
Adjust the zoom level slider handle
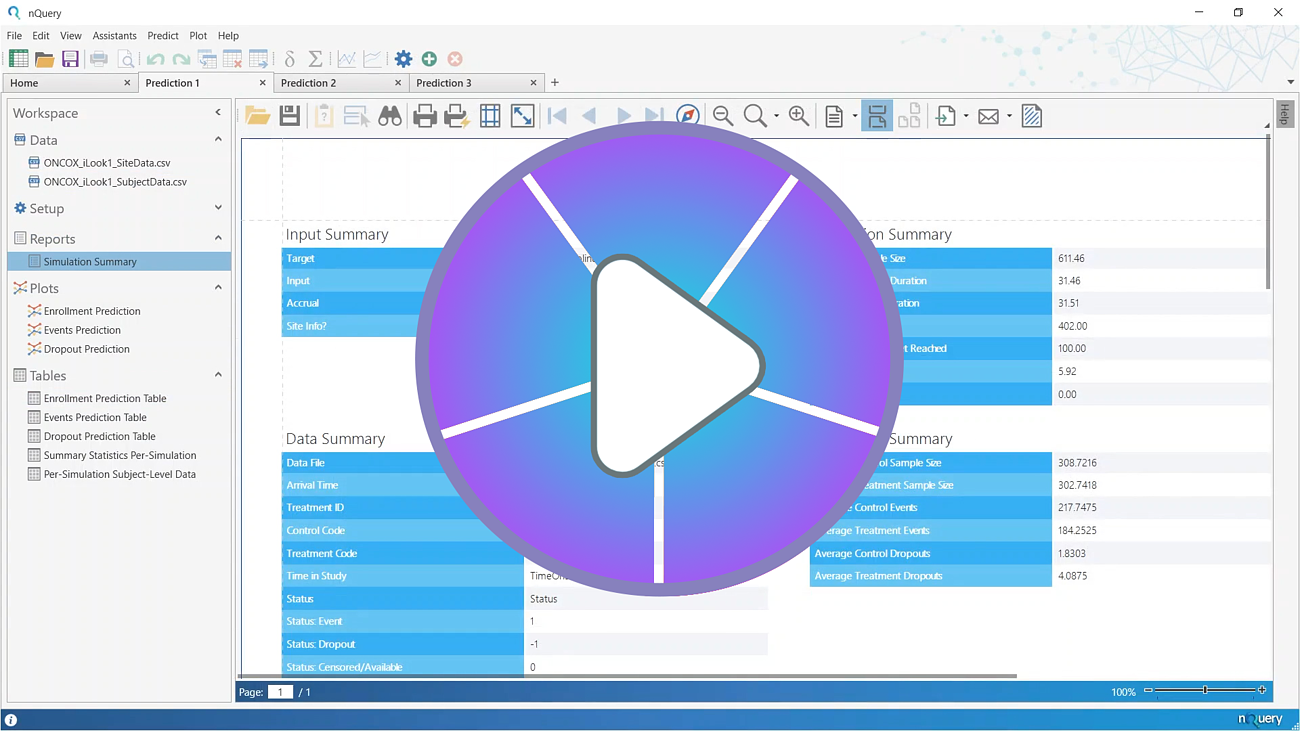(x=1205, y=691)
